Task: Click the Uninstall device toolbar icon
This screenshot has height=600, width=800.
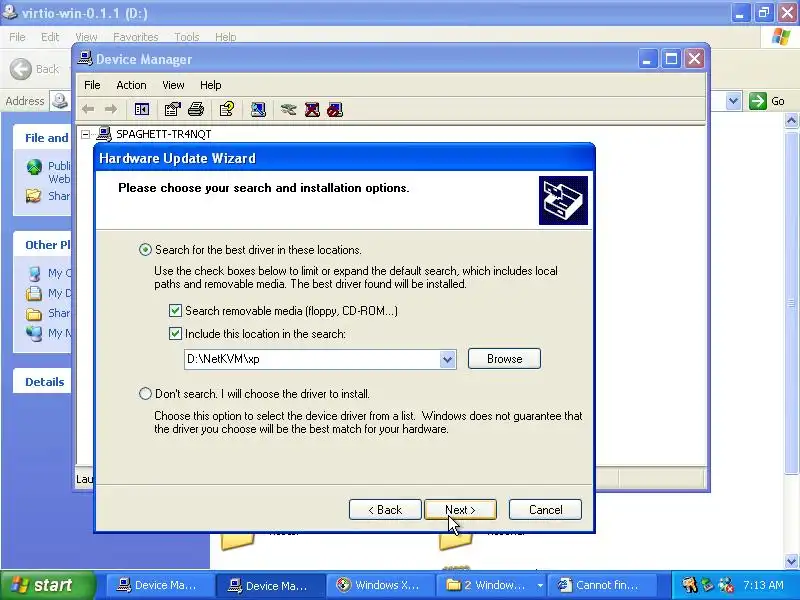Action: pos(312,109)
